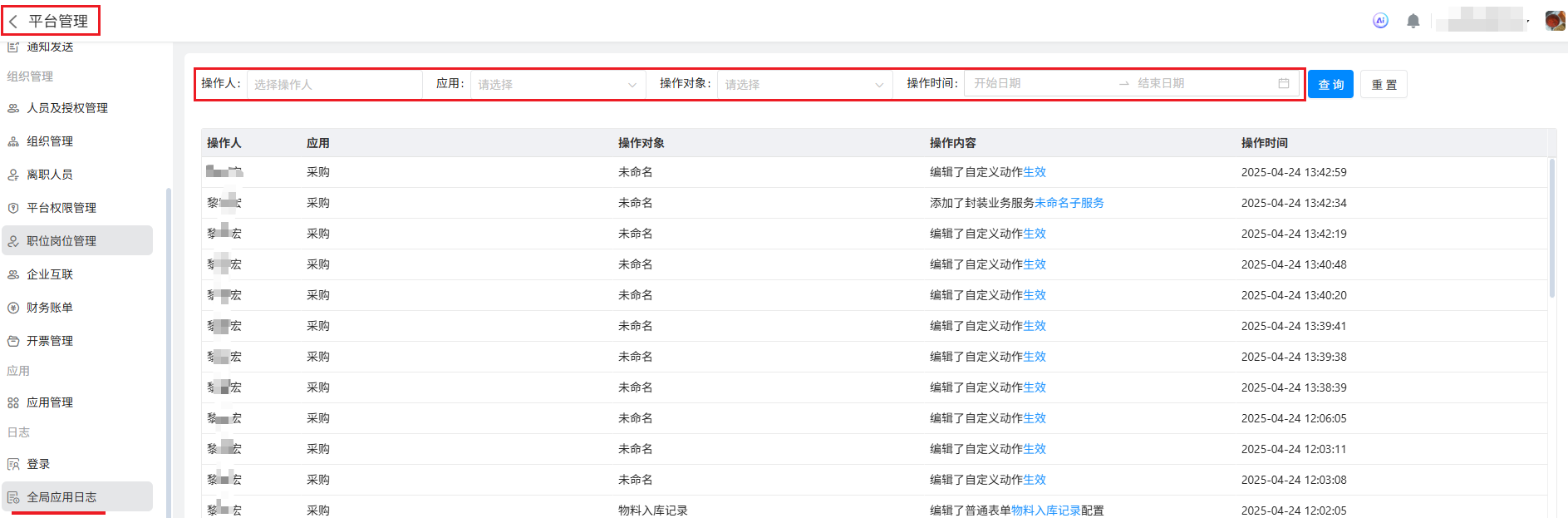Click the table's vertical scrollbar
This screenshot has width=1568, height=518.
(1551, 229)
